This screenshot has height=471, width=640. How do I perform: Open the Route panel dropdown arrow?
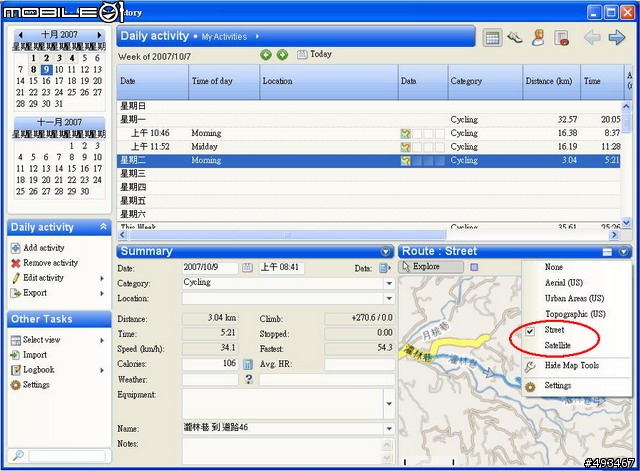pyautogui.click(x=623, y=252)
